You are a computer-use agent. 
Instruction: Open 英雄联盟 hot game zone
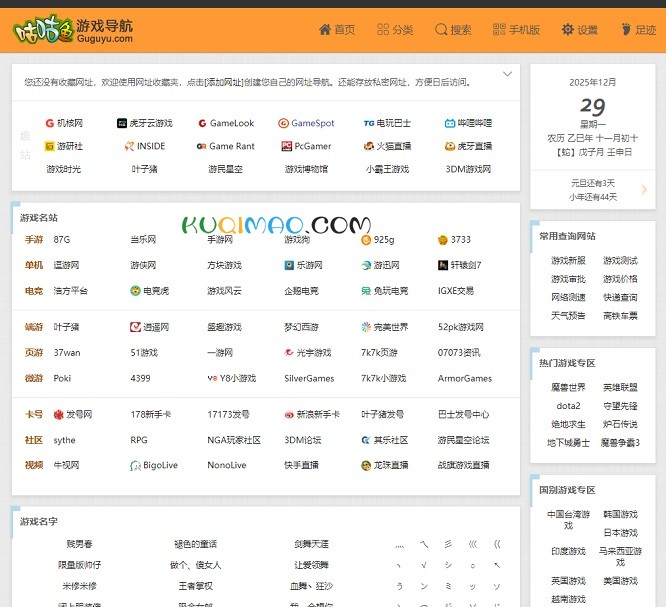pos(621,387)
